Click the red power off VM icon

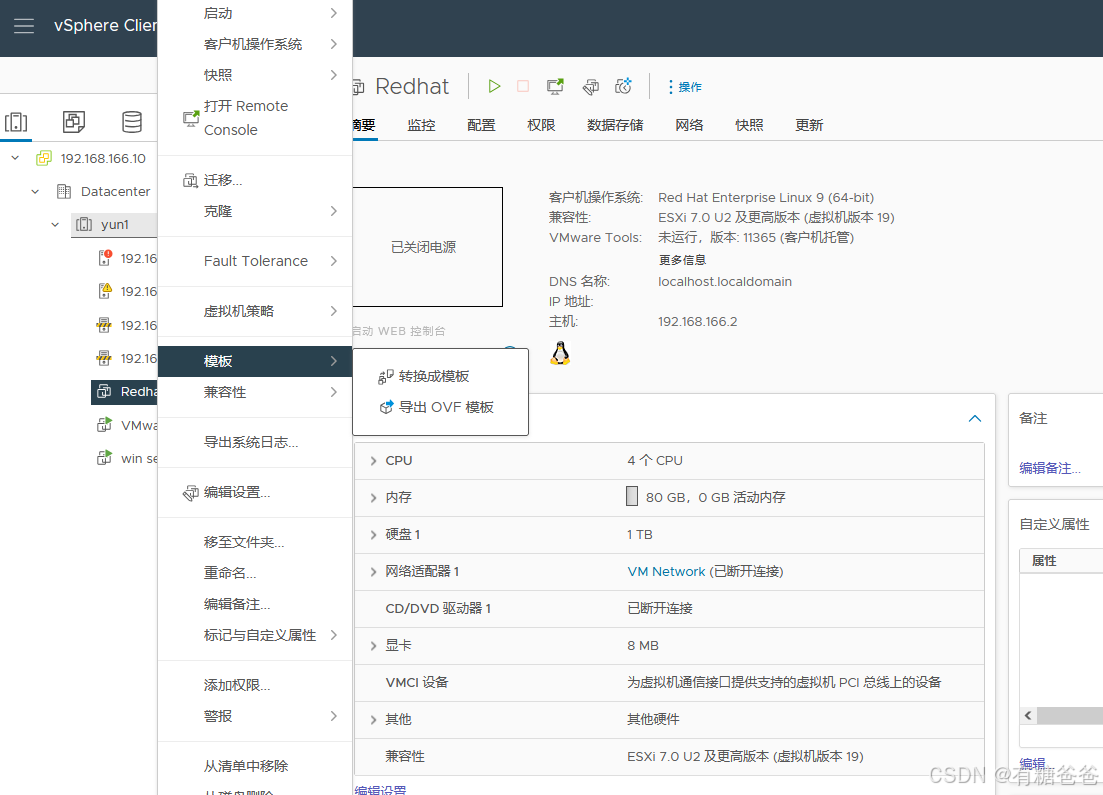pos(523,86)
